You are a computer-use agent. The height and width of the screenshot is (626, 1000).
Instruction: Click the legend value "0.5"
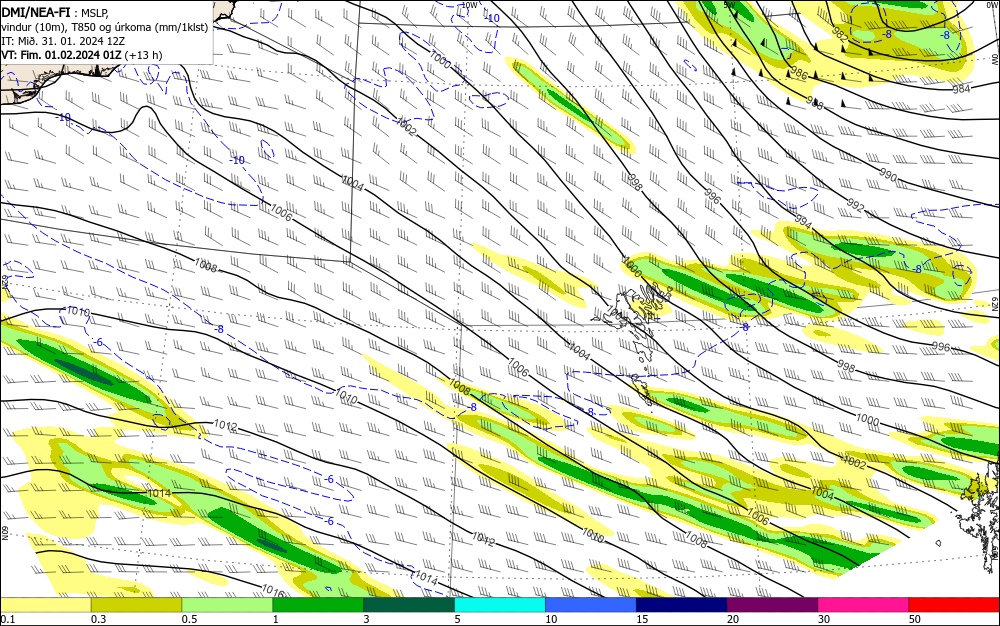click(x=189, y=619)
